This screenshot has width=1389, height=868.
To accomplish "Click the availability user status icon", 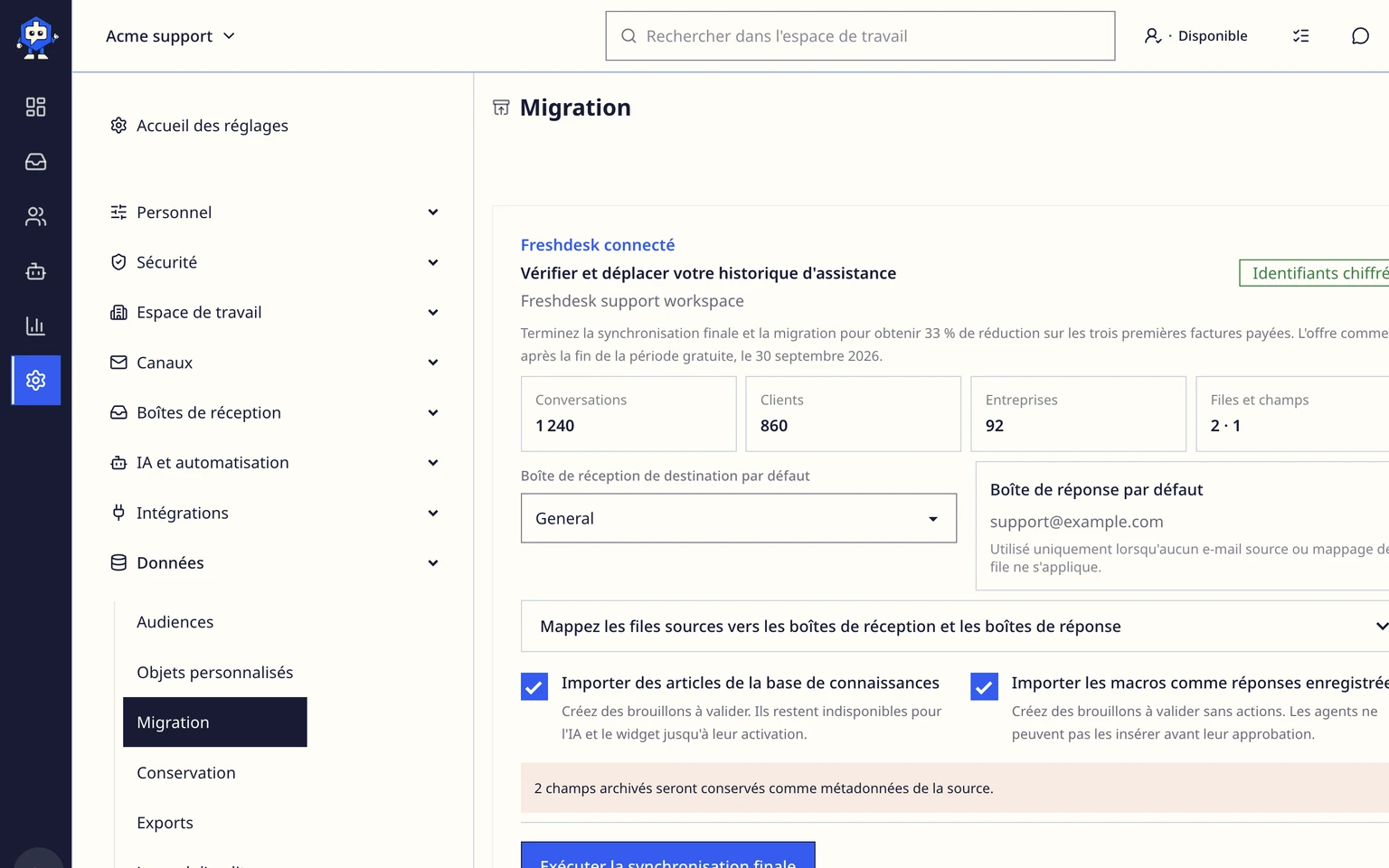I will click(x=1153, y=36).
